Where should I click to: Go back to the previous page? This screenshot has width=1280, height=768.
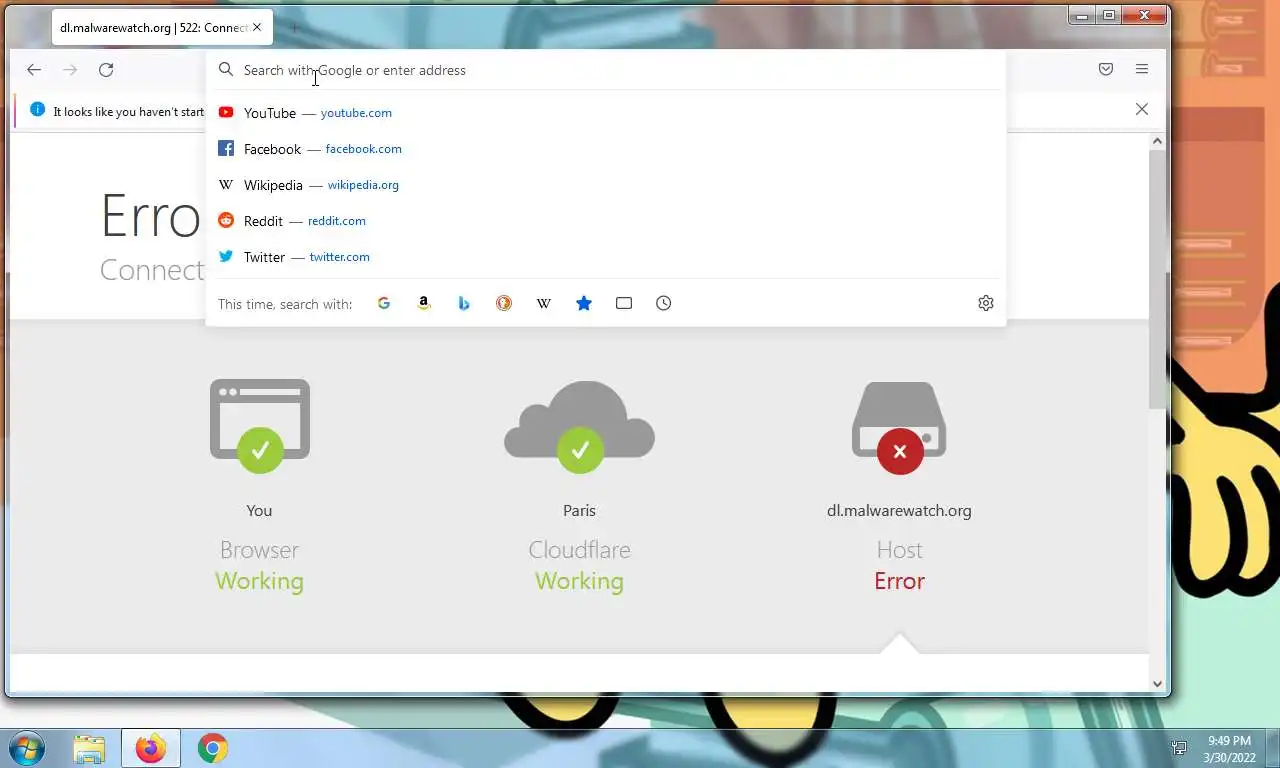(x=34, y=70)
